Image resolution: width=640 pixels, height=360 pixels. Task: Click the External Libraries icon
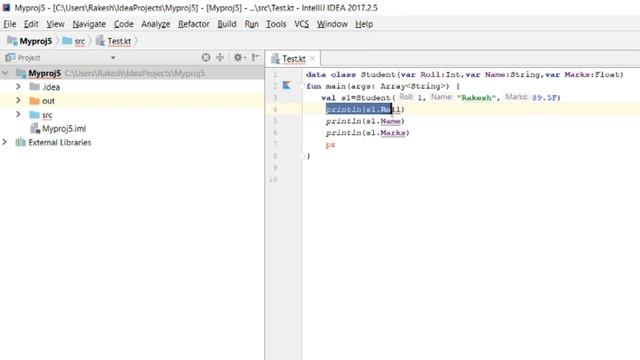pyautogui.click(x=20, y=142)
